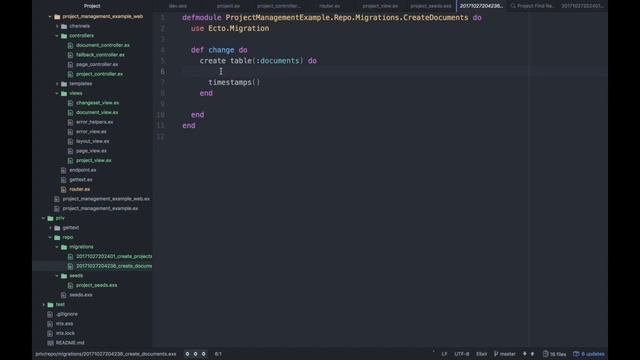Click the Project panel header
This screenshot has height=360, width=640.
[x=92, y=6]
